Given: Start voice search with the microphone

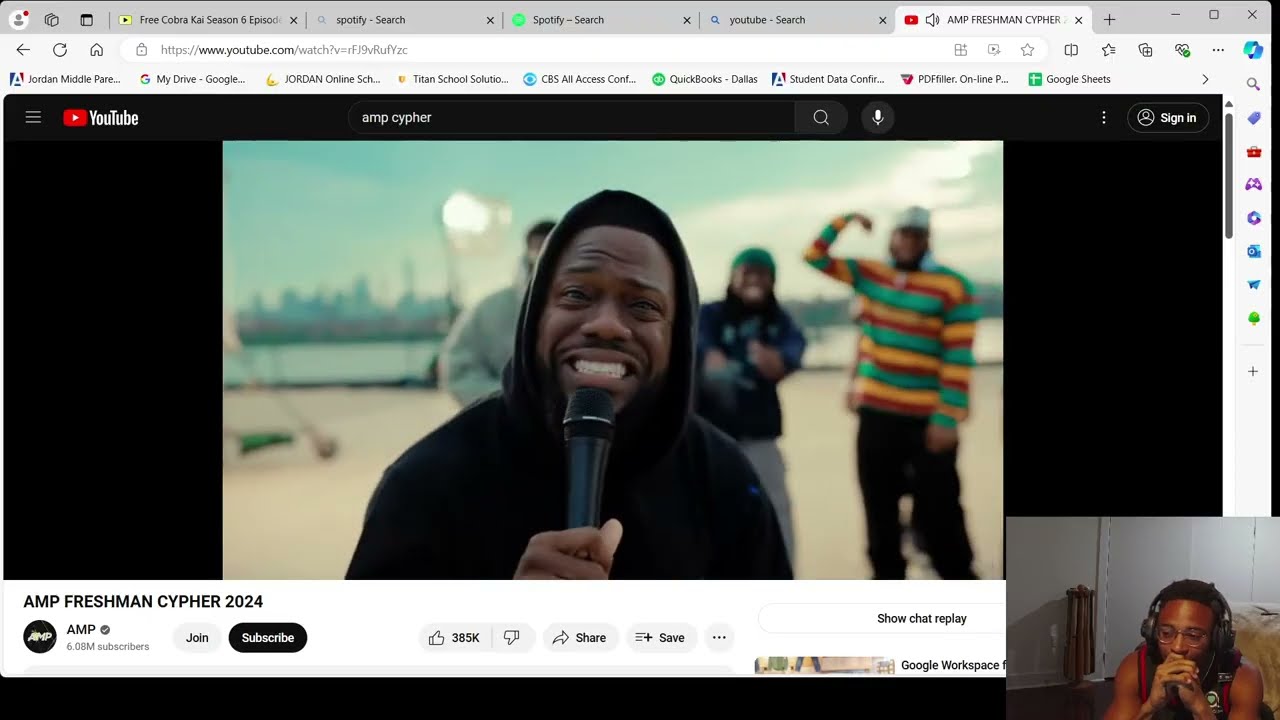Looking at the screenshot, I should tap(877, 117).
